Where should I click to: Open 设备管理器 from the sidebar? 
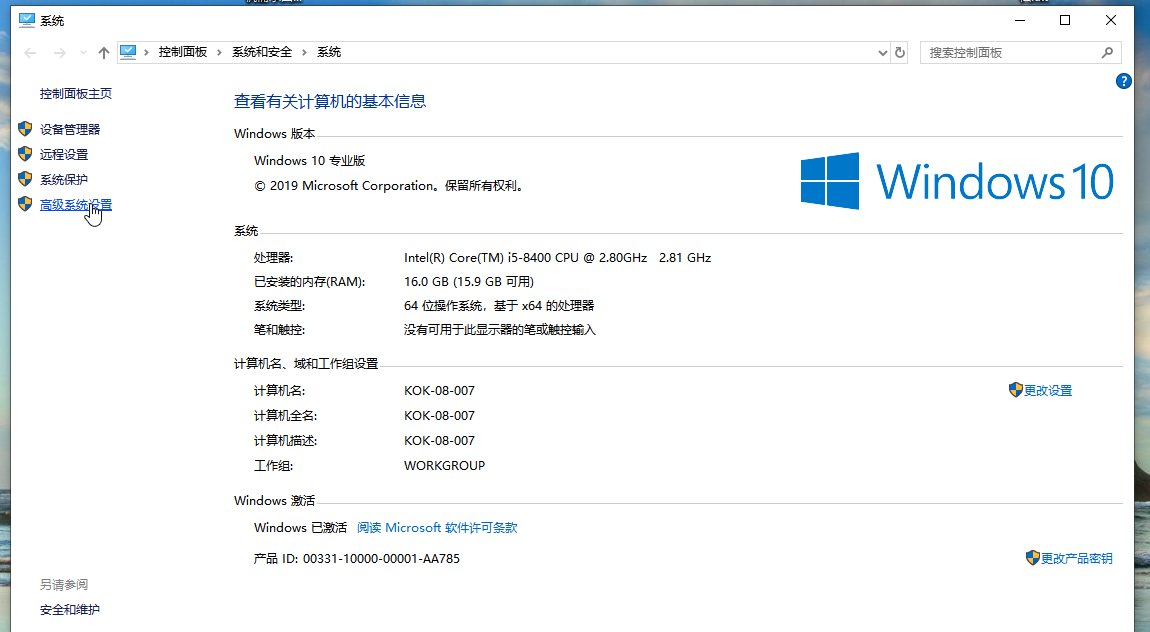coord(70,130)
